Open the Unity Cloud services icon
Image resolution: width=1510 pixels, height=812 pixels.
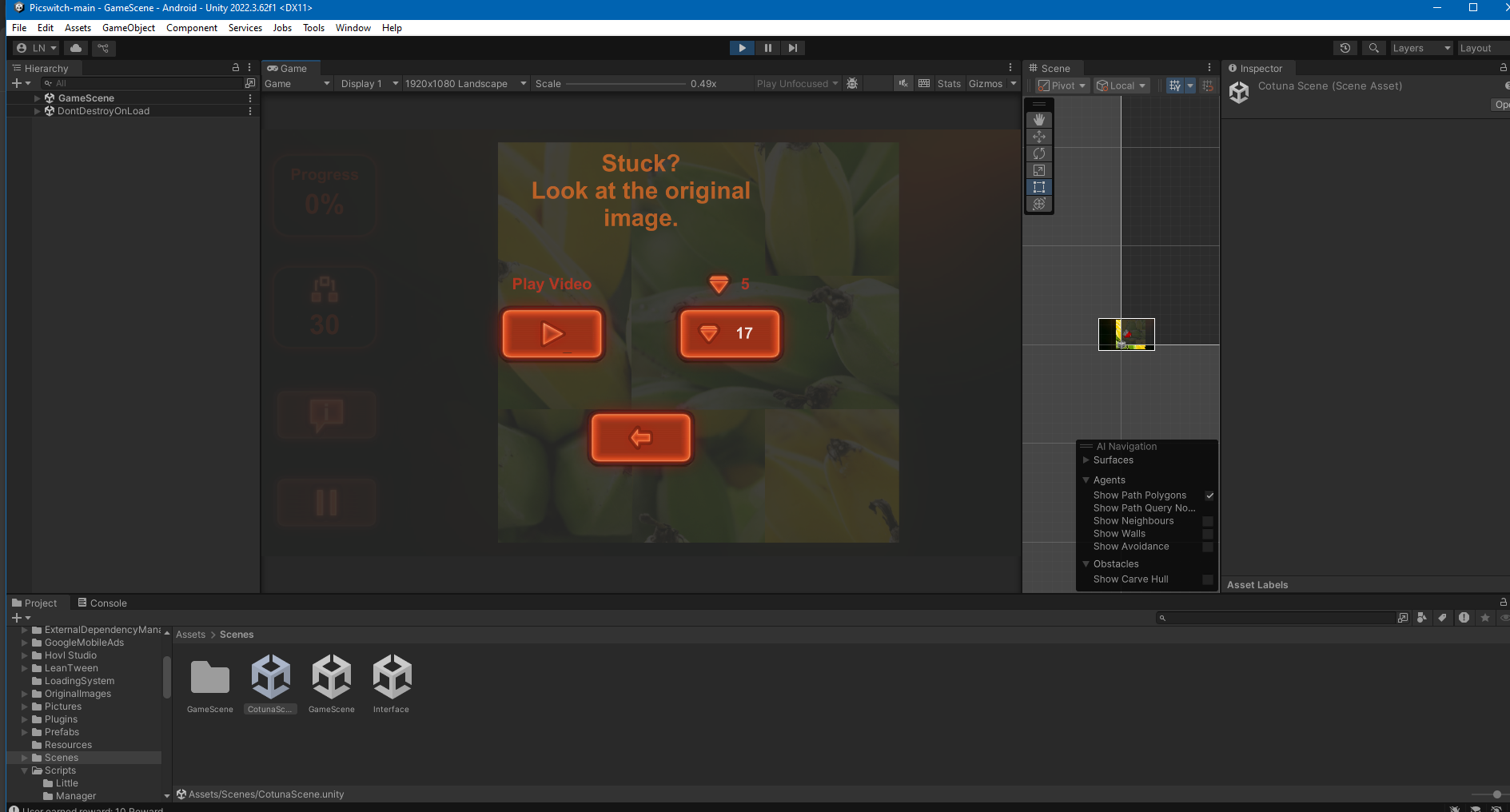[x=76, y=48]
